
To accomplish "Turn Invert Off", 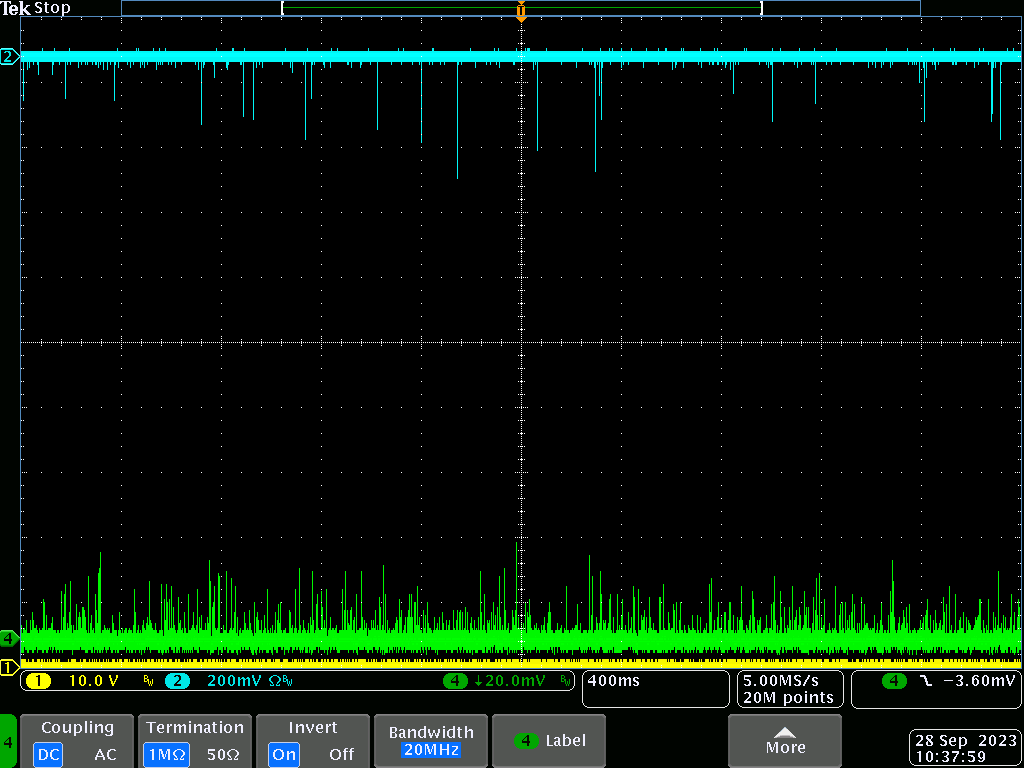I will tap(341, 754).
